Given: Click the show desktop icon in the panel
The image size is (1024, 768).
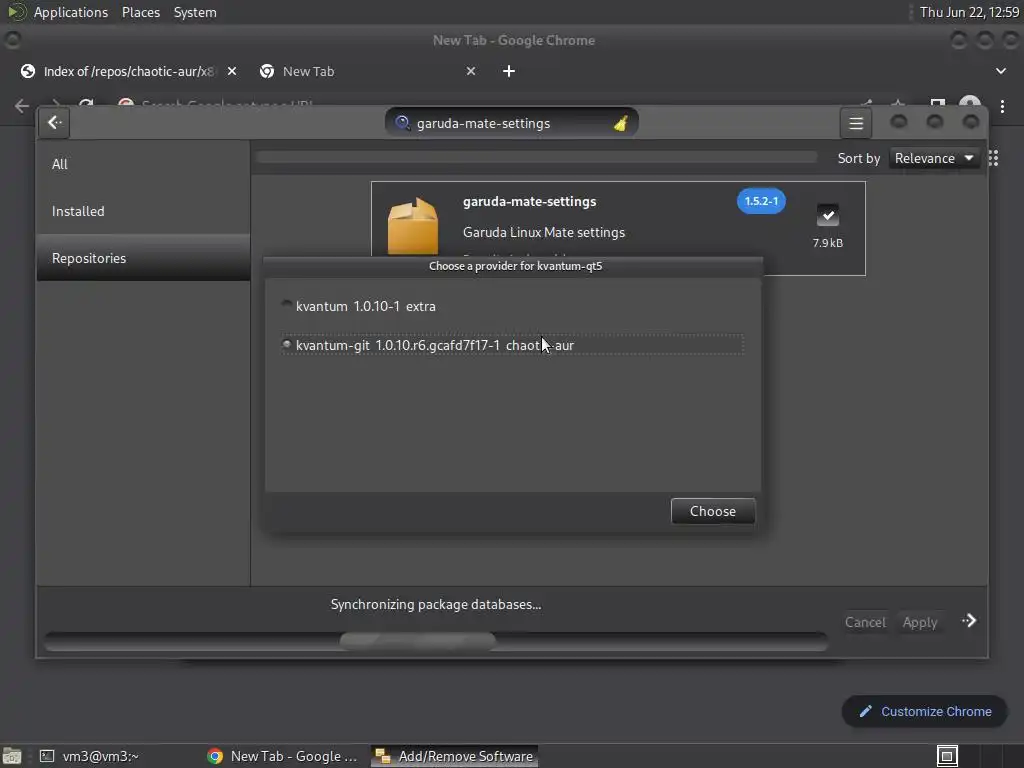Looking at the screenshot, I should [12, 756].
